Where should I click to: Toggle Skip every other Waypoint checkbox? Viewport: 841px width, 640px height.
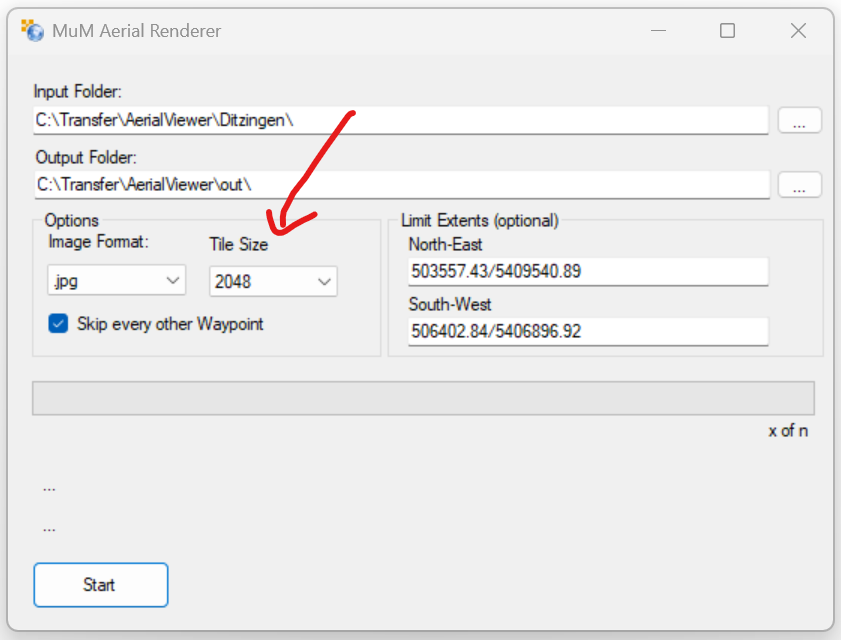coord(59,324)
